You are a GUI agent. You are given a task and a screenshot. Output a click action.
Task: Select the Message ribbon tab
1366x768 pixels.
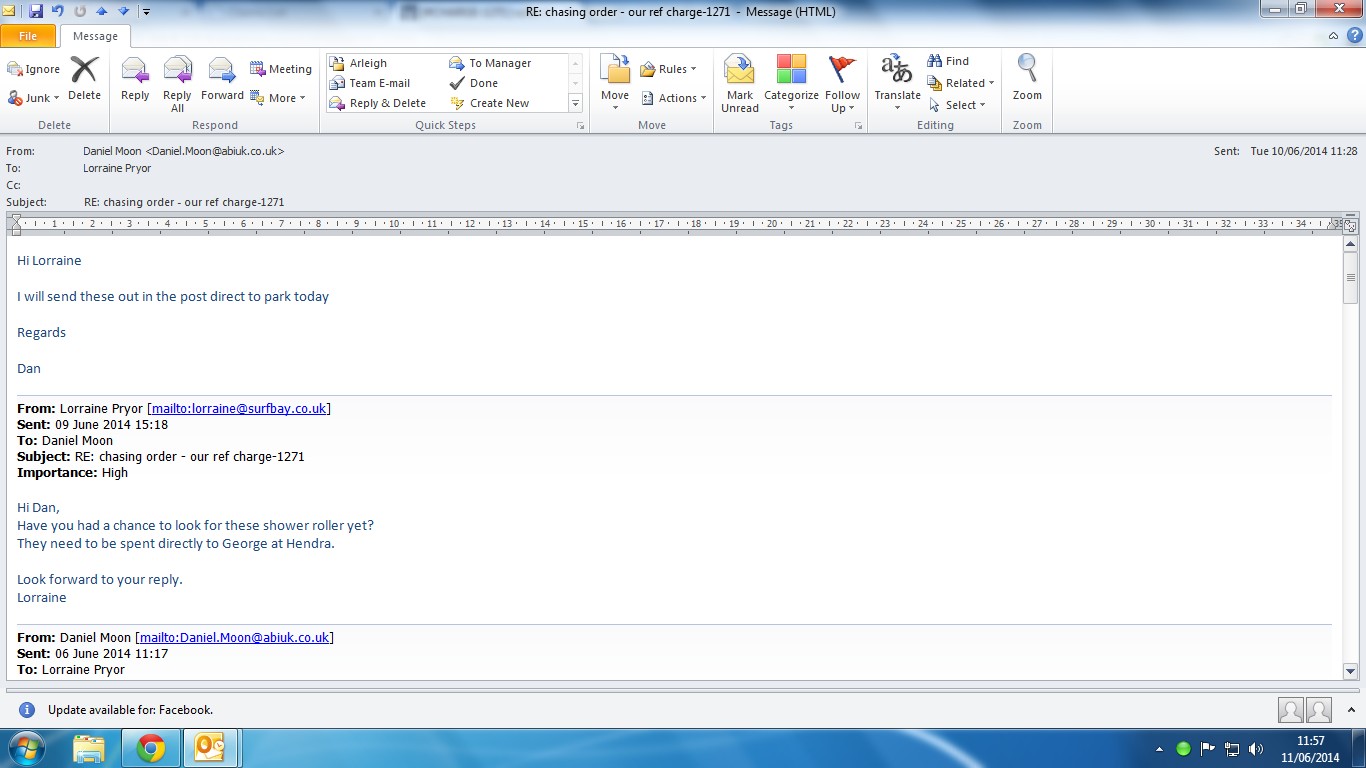(95, 36)
